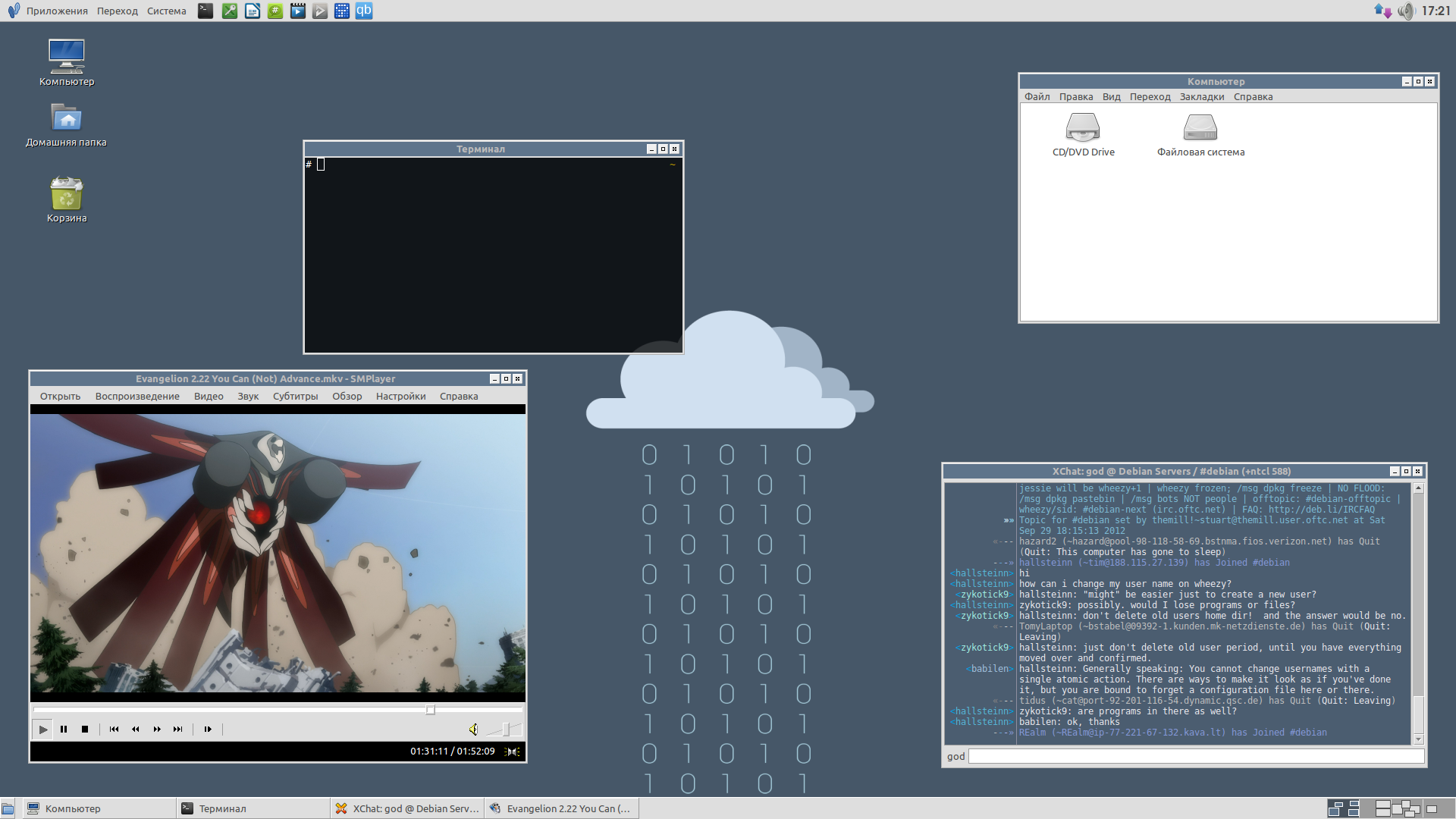The image size is (1456, 819).
Task: Click the god nickname button in XChat
Action: pos(956,756)
